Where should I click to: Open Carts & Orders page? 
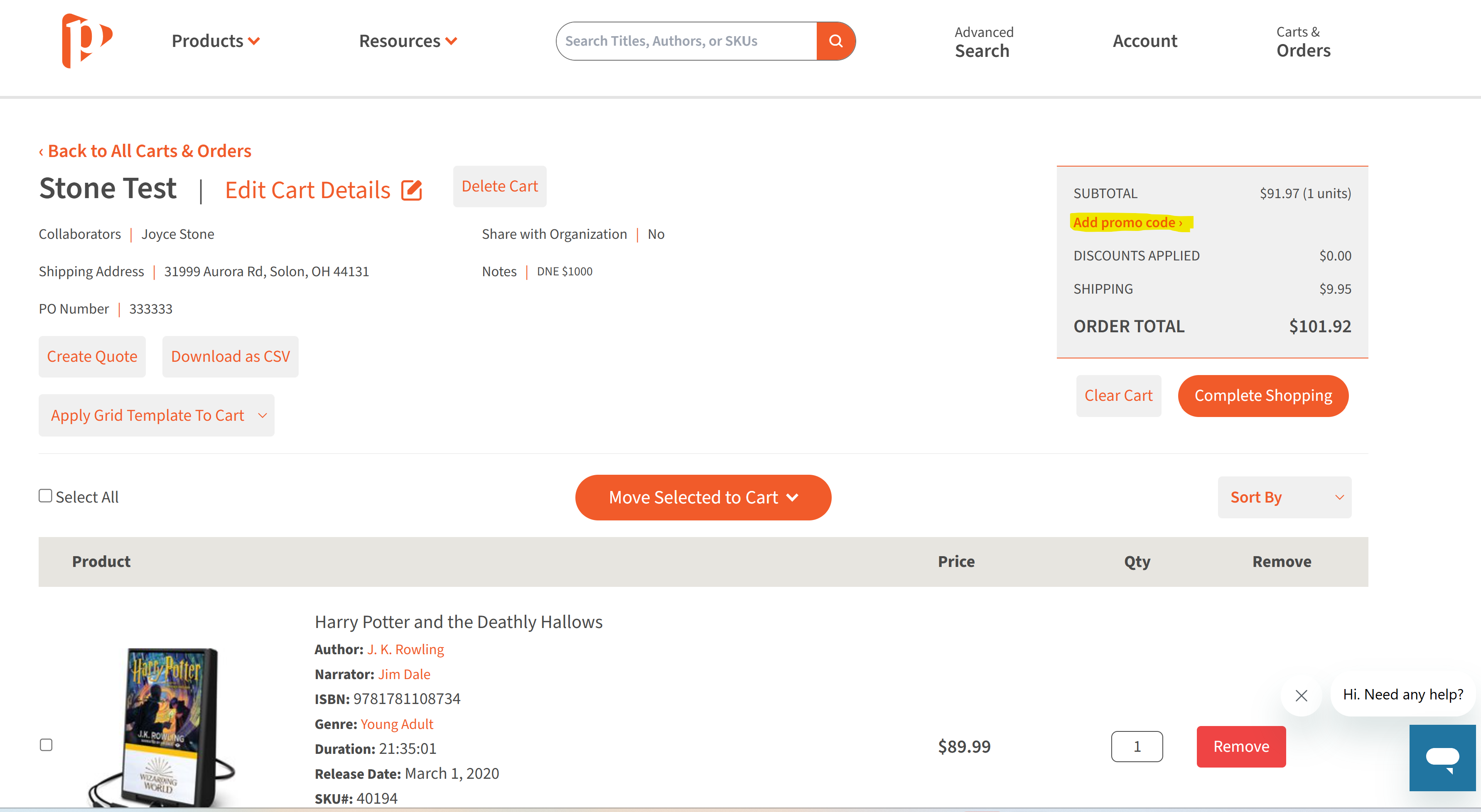click(1303, 42)
